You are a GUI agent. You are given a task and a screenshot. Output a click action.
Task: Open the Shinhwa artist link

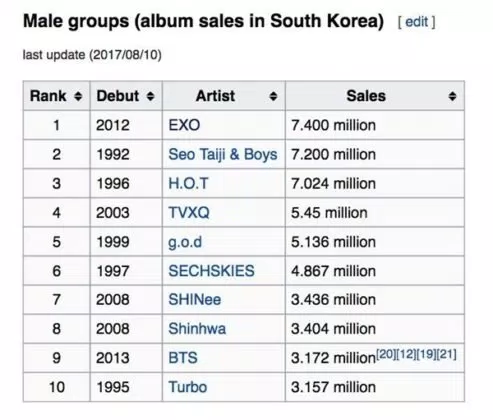pos(197,329)
